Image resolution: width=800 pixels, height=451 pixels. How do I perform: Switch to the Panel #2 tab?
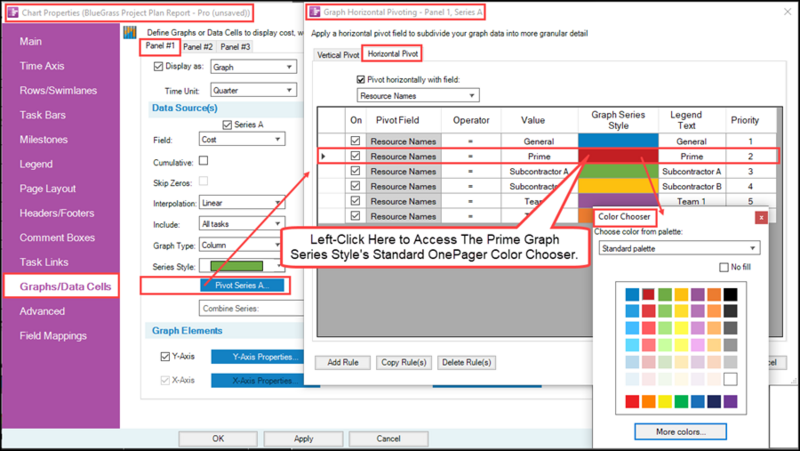pos(198,47)
